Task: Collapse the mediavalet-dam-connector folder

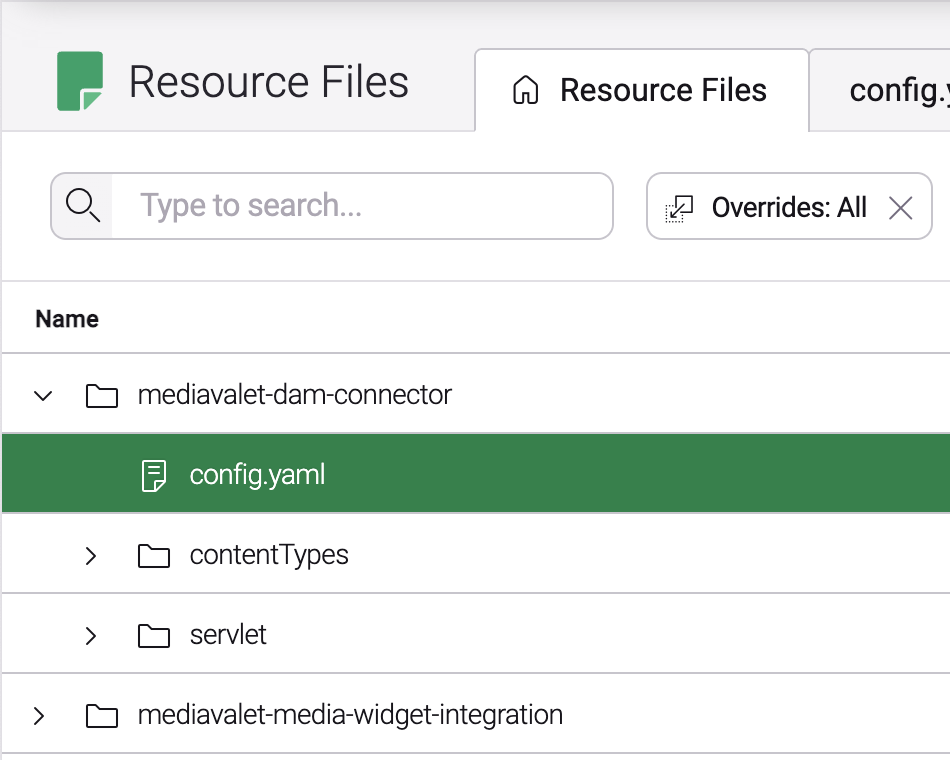Action: 43,396
